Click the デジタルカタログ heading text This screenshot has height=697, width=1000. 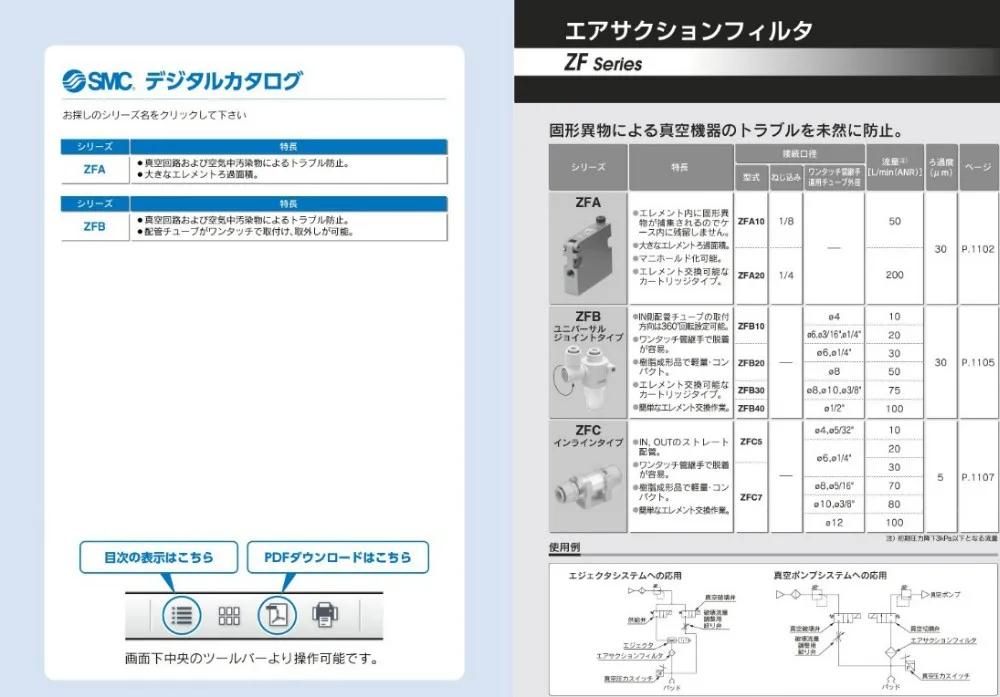(223, 81)
